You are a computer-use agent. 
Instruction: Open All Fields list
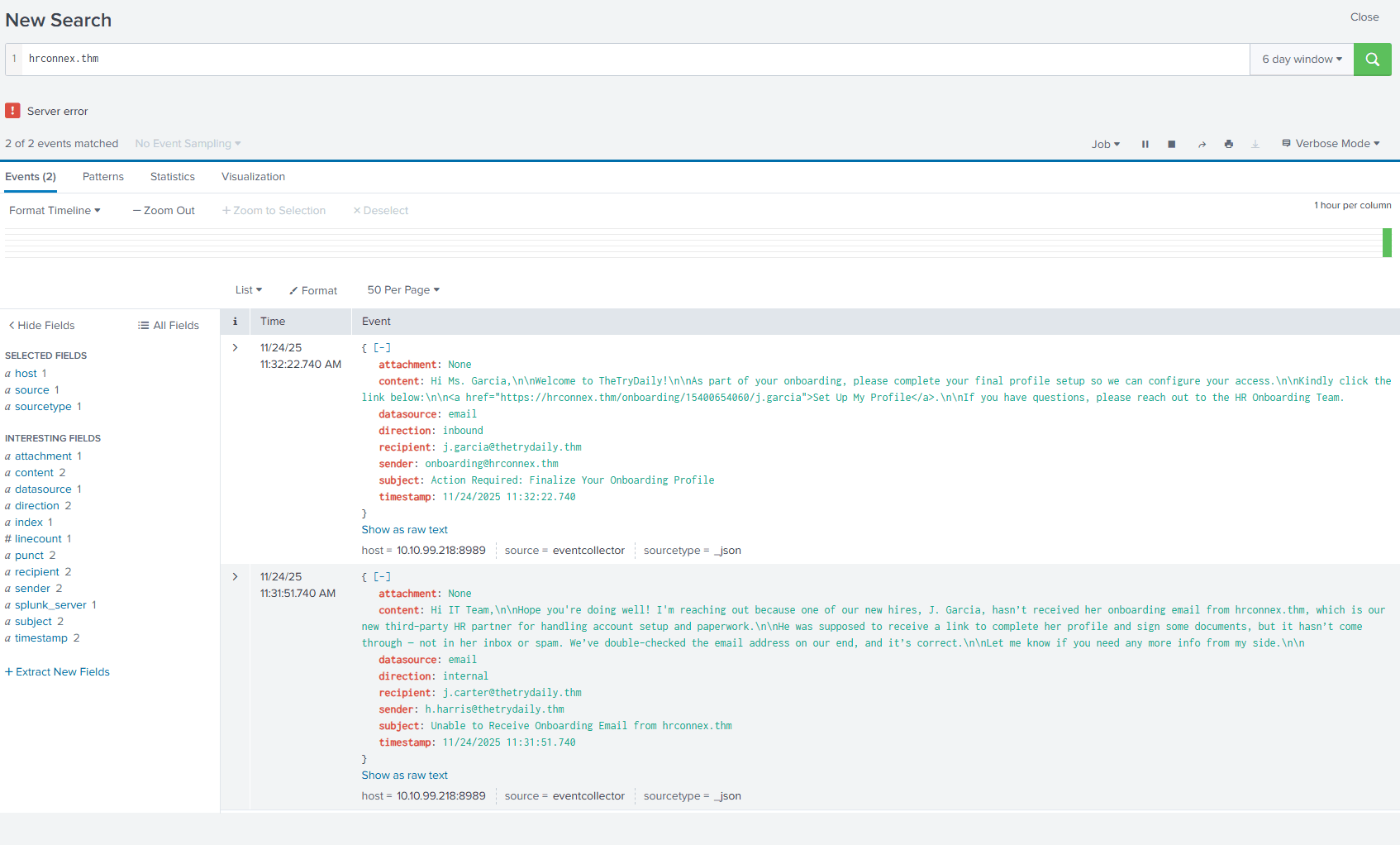coord(169,326)
